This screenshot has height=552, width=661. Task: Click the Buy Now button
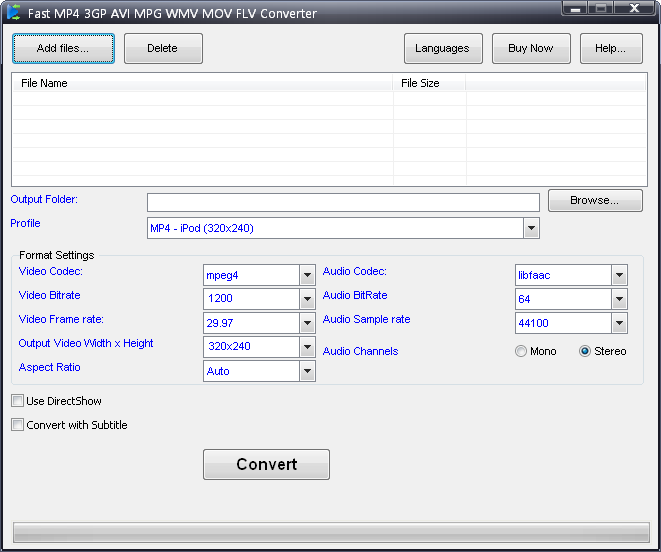[x=531, y=48]
